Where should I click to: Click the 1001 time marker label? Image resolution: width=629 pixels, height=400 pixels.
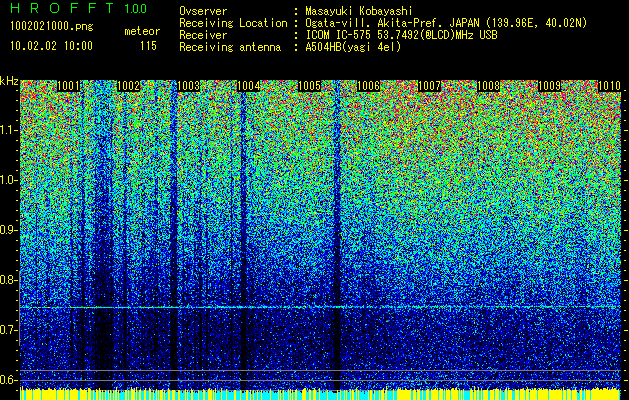(68, 86)
